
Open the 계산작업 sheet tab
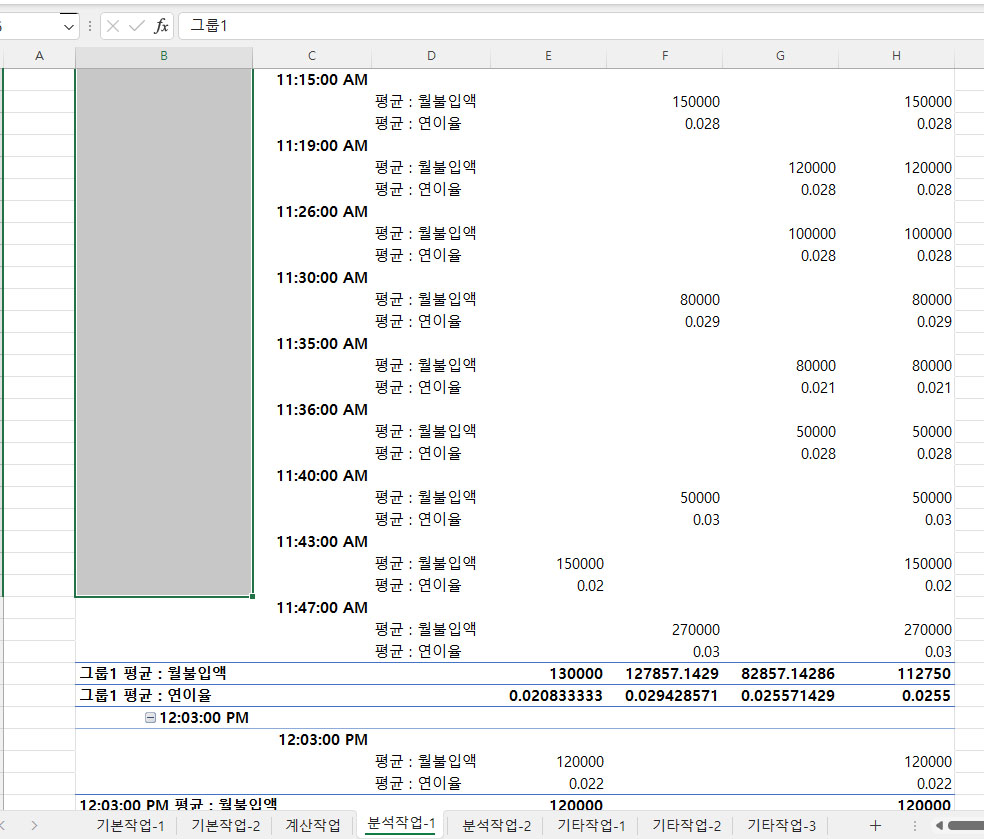(313, 825)
